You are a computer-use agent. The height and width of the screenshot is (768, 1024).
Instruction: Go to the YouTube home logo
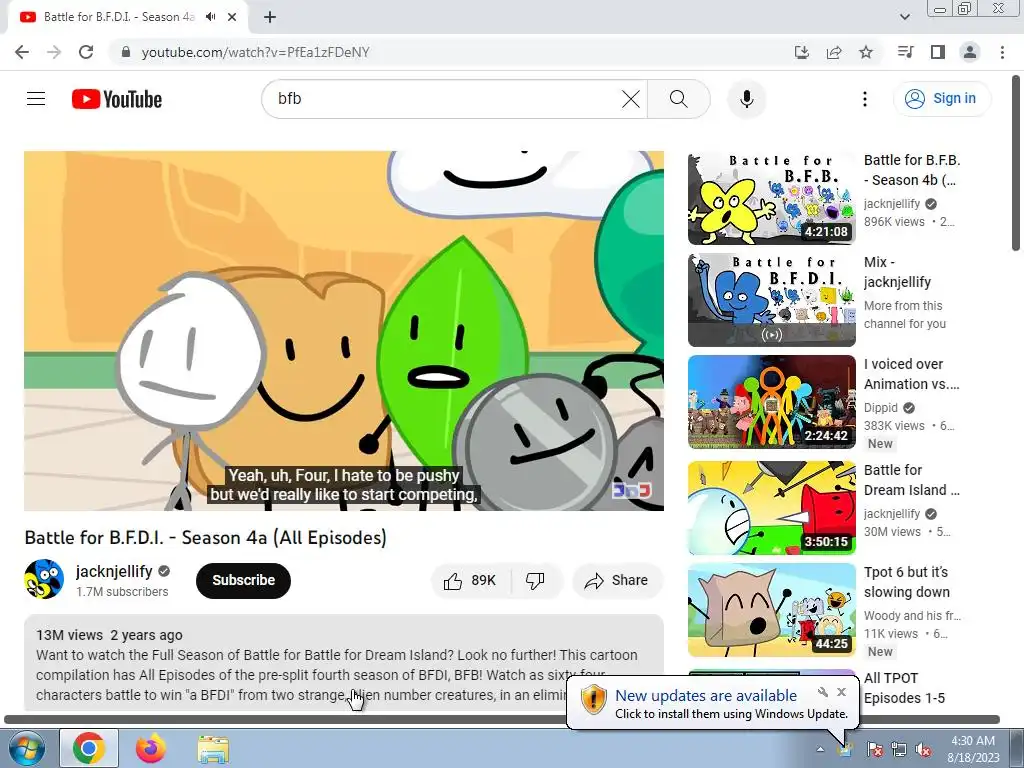click(117, 99)
